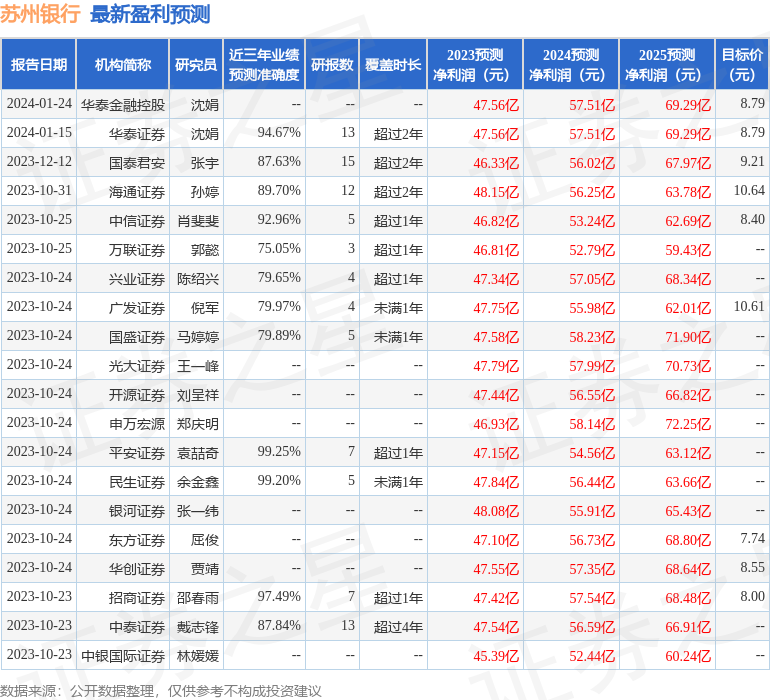The height and width of the screenshot is (700, 770).
Task: Click target price 10.64
Action: point(749,191)
